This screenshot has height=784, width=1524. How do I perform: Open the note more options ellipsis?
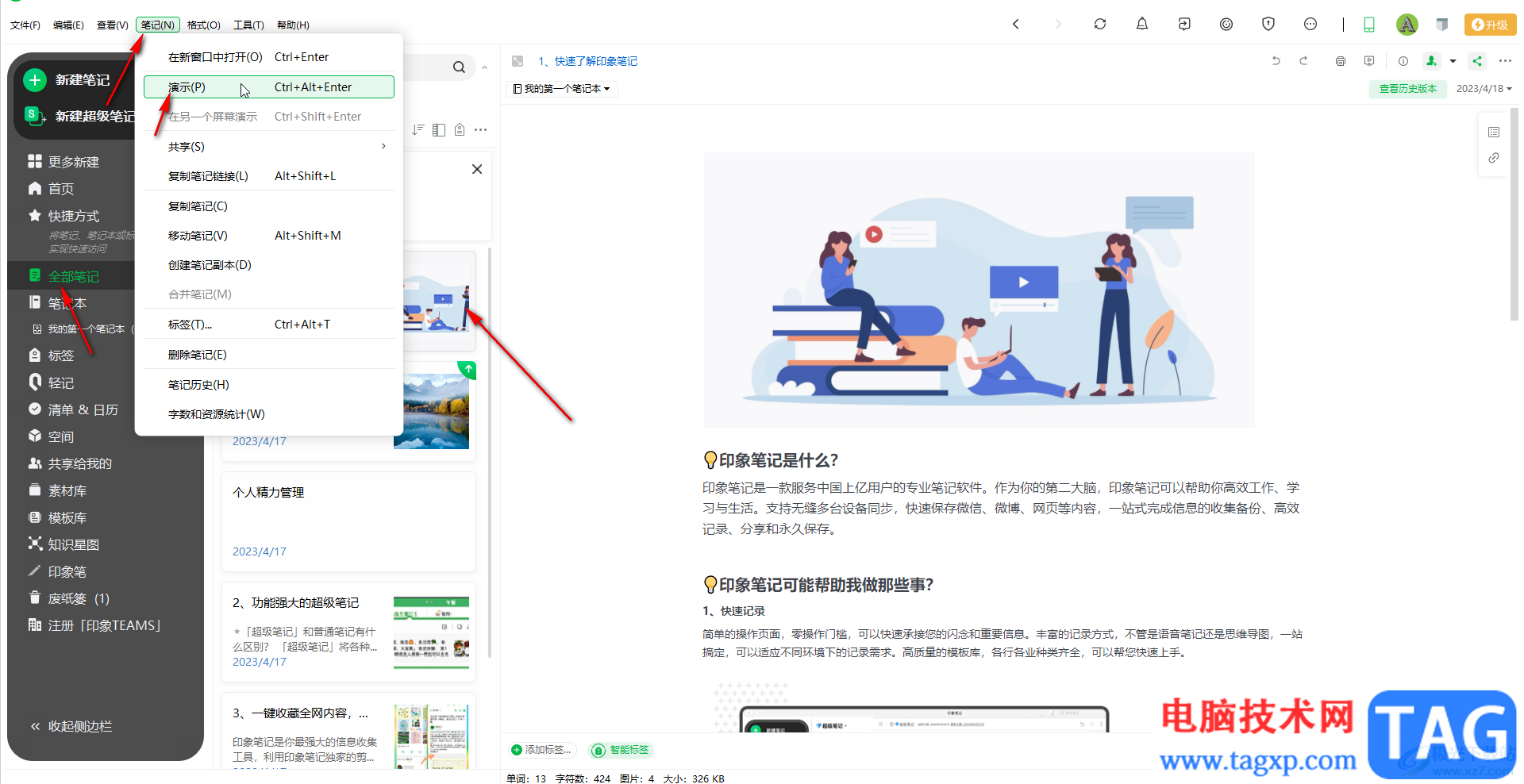click(x=1504, y=61)
